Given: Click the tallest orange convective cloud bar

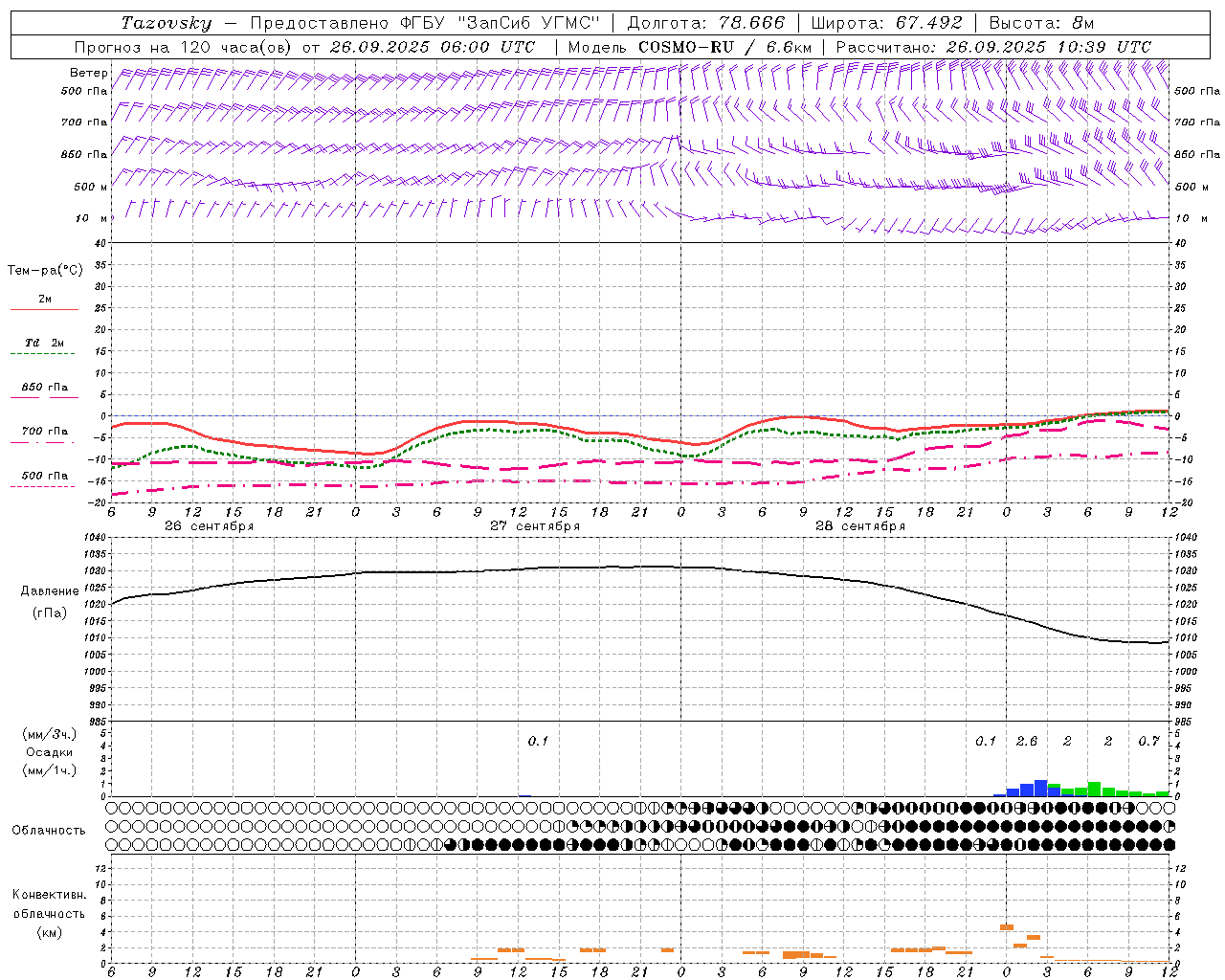Looking at the screenshot, I should tap(1006, 926).
